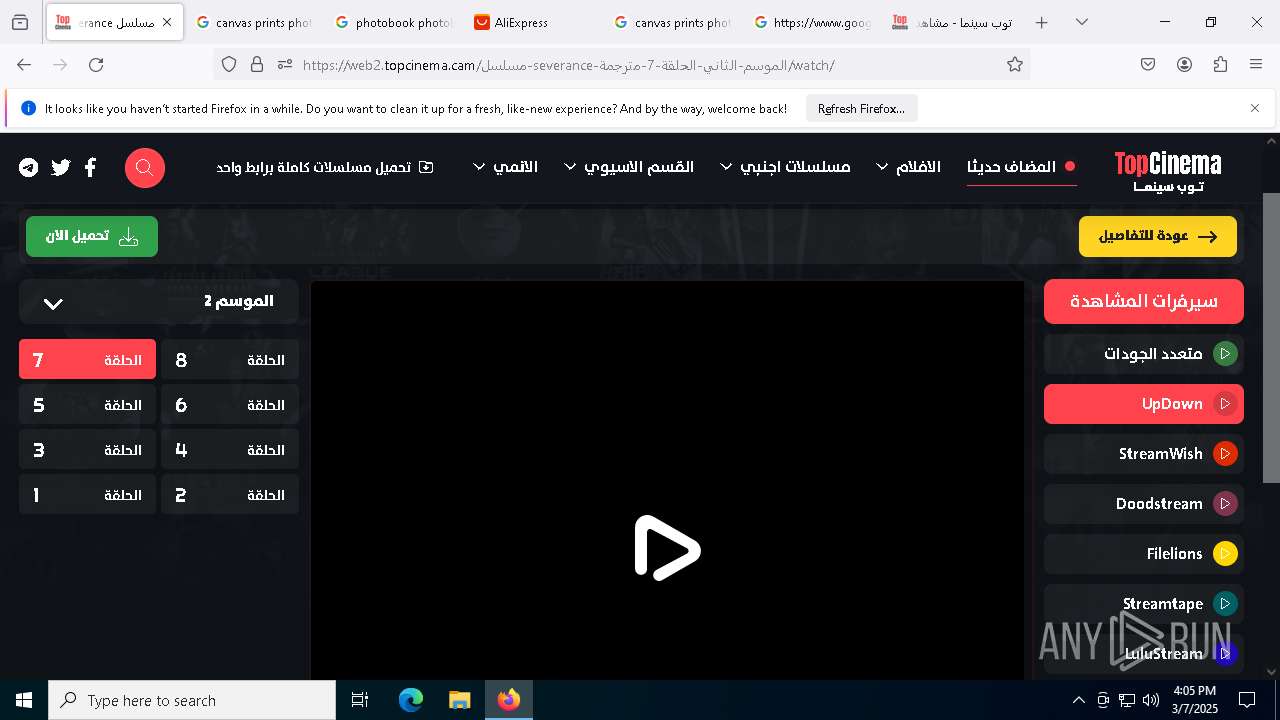Image resolution: width=1280 pixels, height=720 pixels.
Task: Open the Save to Pocket icon
Action: coord(1148,65)
